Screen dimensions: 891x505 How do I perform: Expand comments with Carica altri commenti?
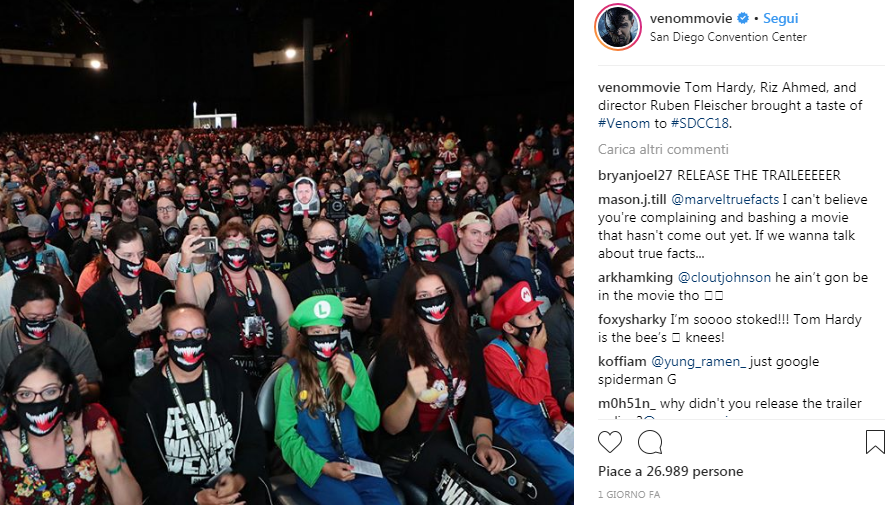click(x=663, y=149)
